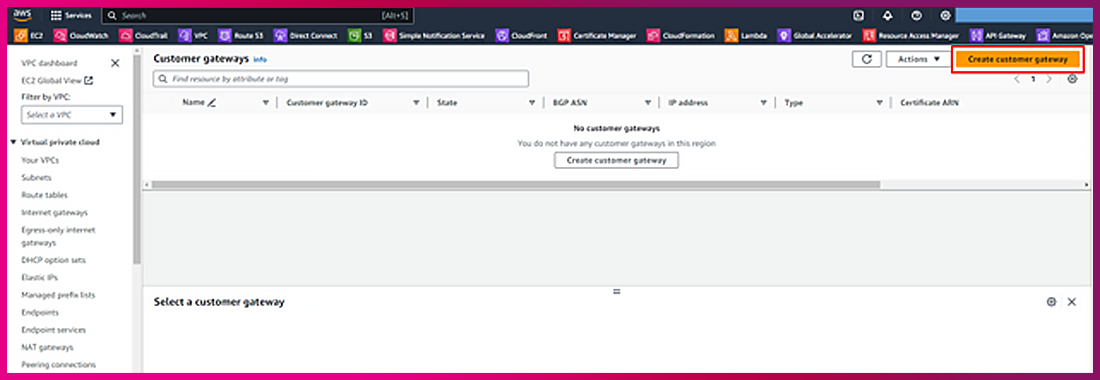Viewport: 1100px width, 380px height.
Task: Open the AWS home logo
Action: pos(22,15)
